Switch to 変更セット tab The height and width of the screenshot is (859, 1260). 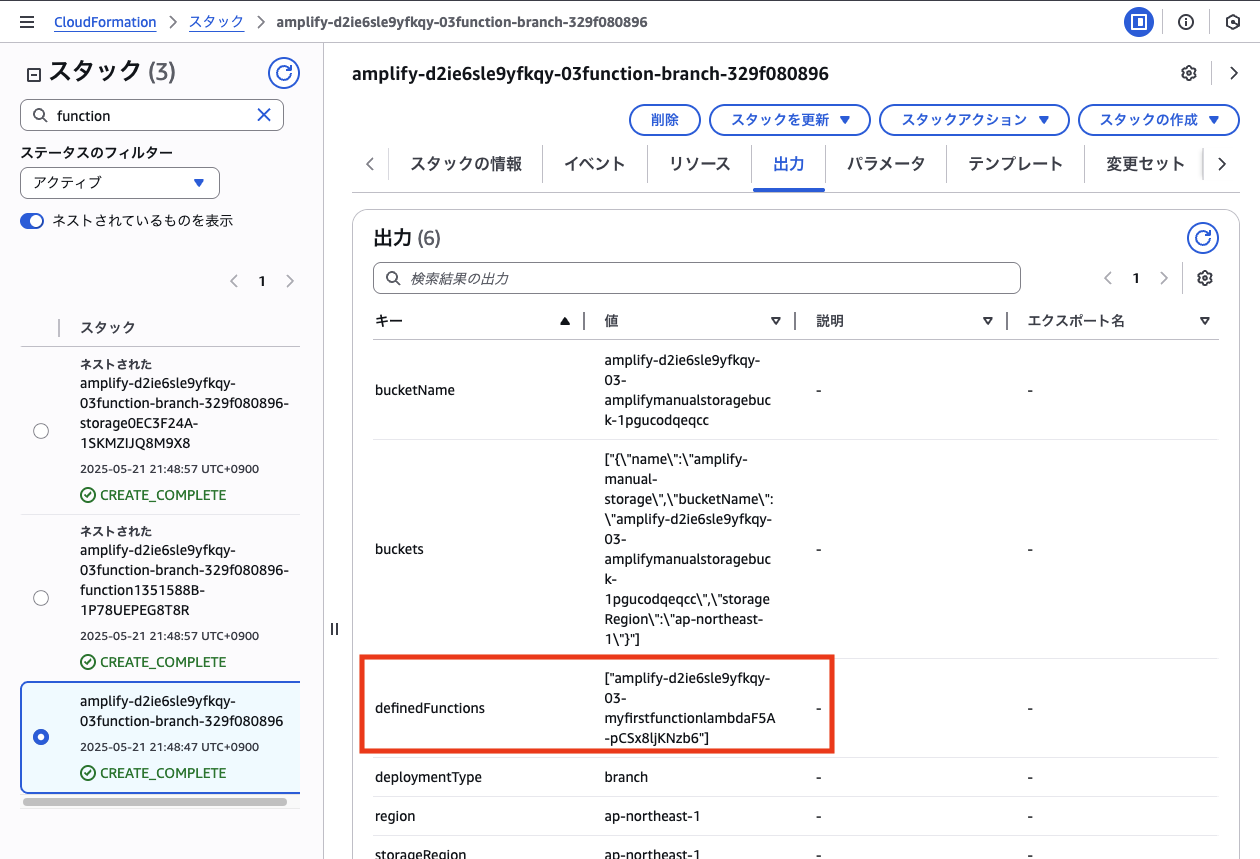pos(1145,164)
